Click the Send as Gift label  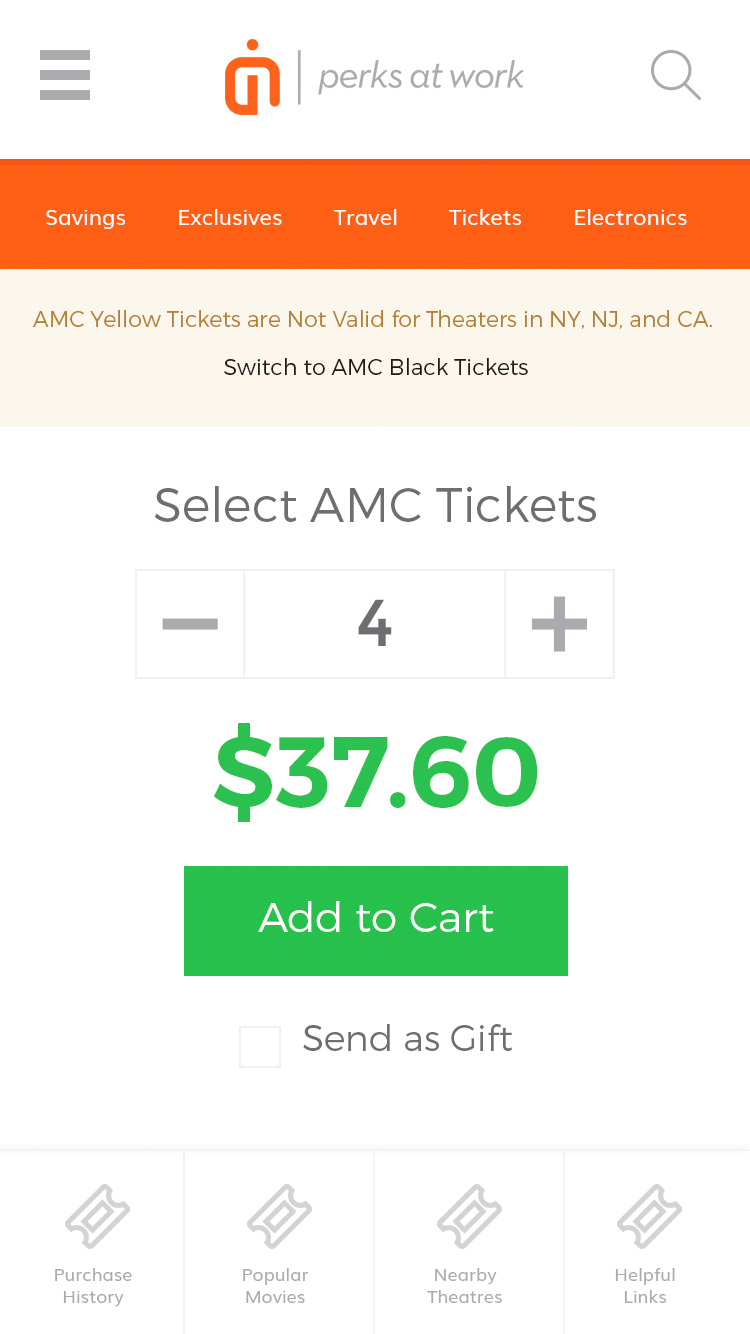tap(407, 1039)
